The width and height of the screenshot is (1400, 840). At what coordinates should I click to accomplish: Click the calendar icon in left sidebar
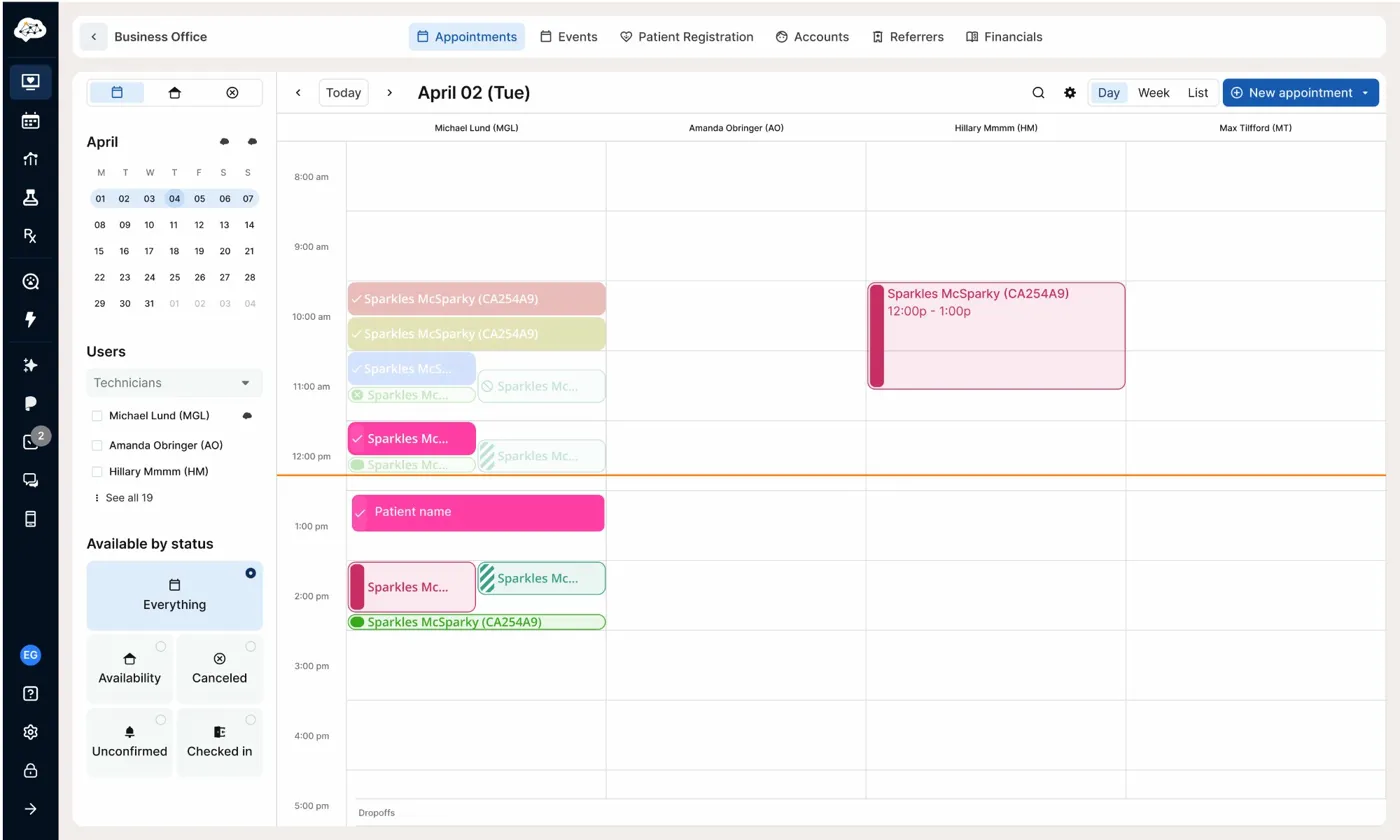click(30, 121)
